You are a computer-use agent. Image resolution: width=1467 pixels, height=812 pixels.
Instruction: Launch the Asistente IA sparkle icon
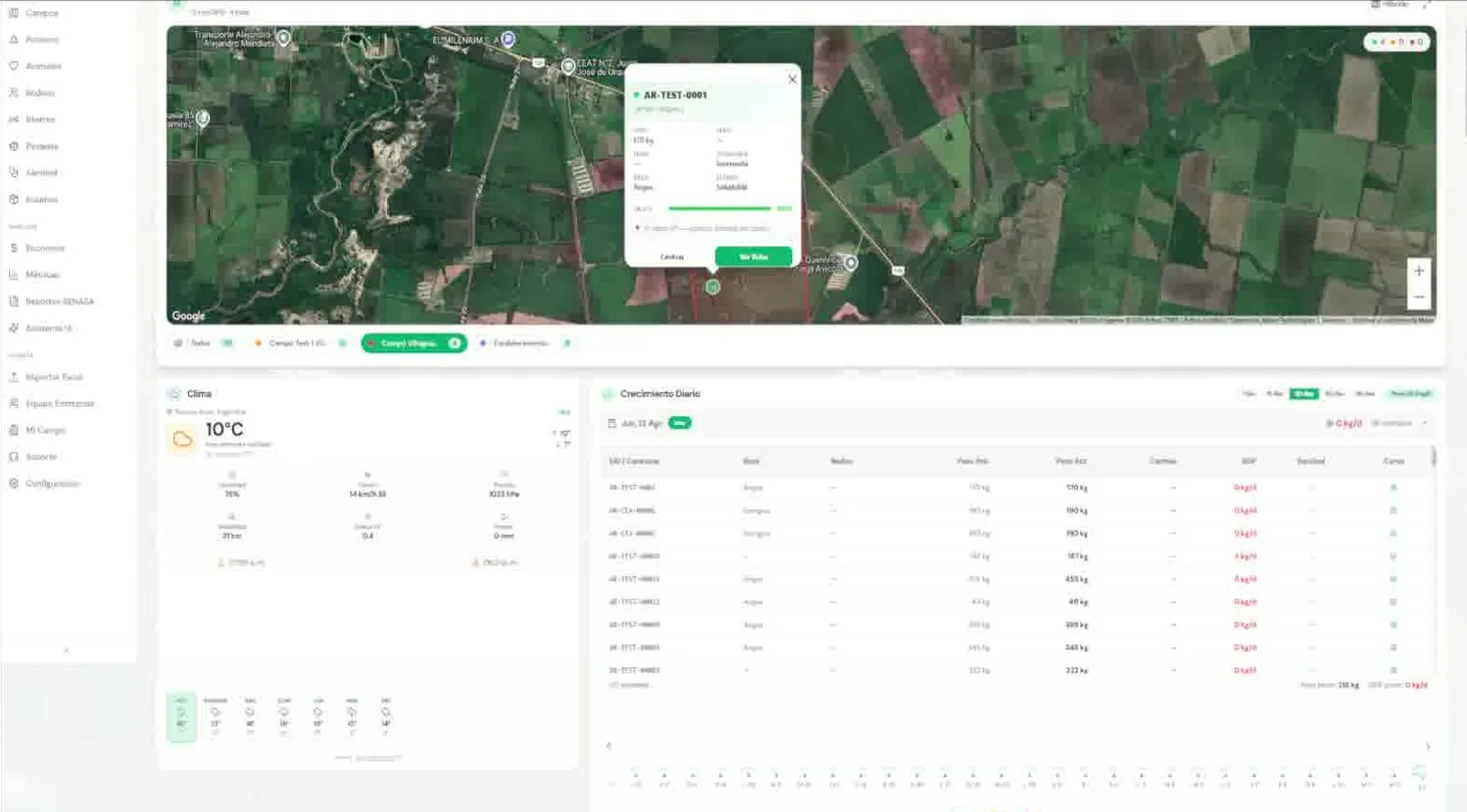14,328
